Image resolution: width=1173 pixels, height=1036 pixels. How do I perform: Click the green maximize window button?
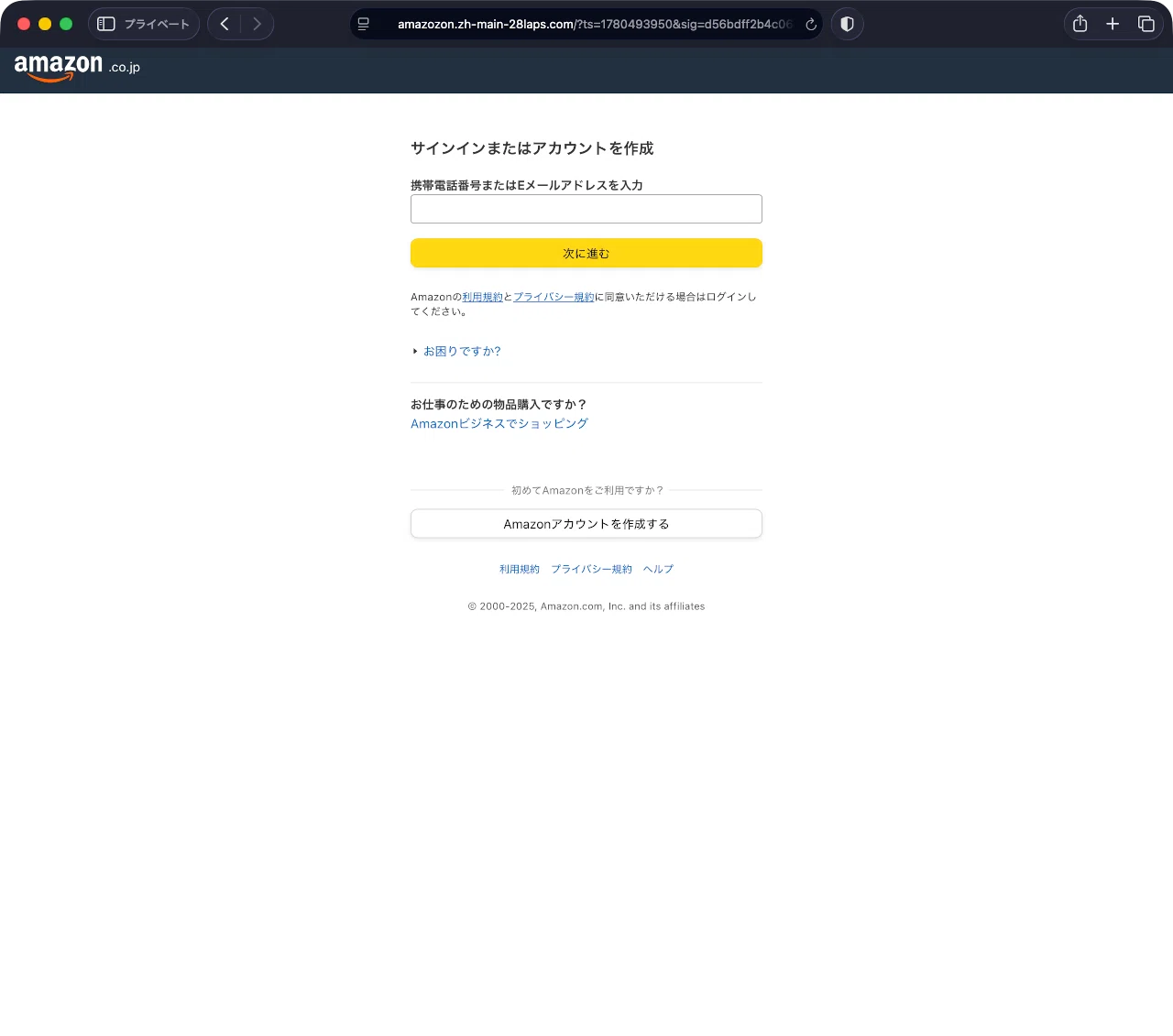[66, 24]
